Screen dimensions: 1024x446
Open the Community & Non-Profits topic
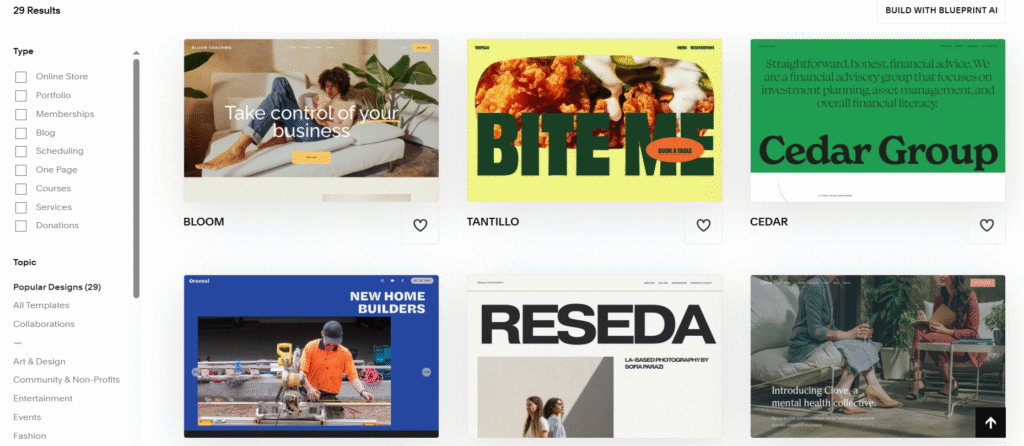(x=67, y=379)
